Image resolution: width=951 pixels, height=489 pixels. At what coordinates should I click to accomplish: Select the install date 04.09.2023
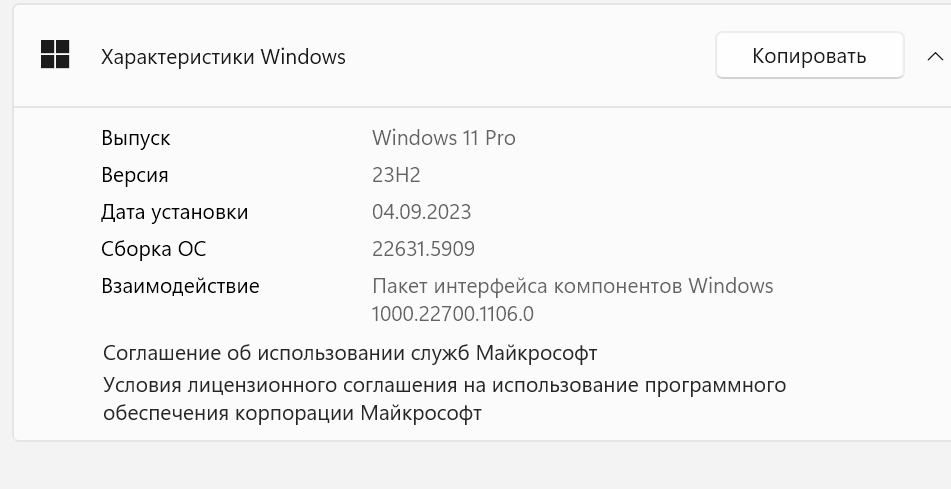coord(421,212)
